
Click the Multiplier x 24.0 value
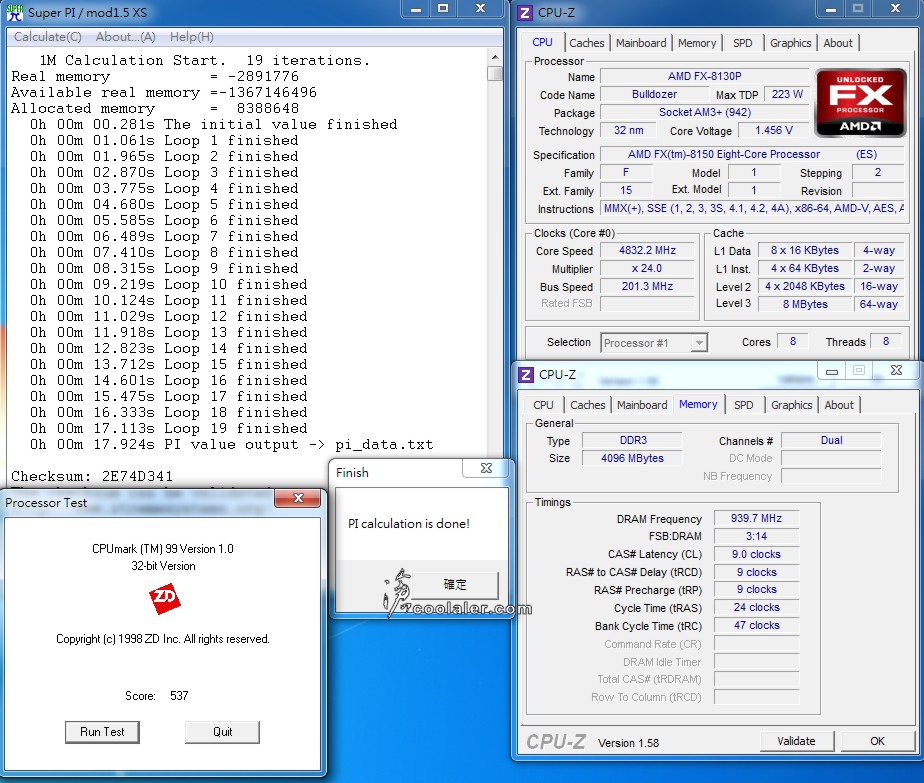[647, 269]
